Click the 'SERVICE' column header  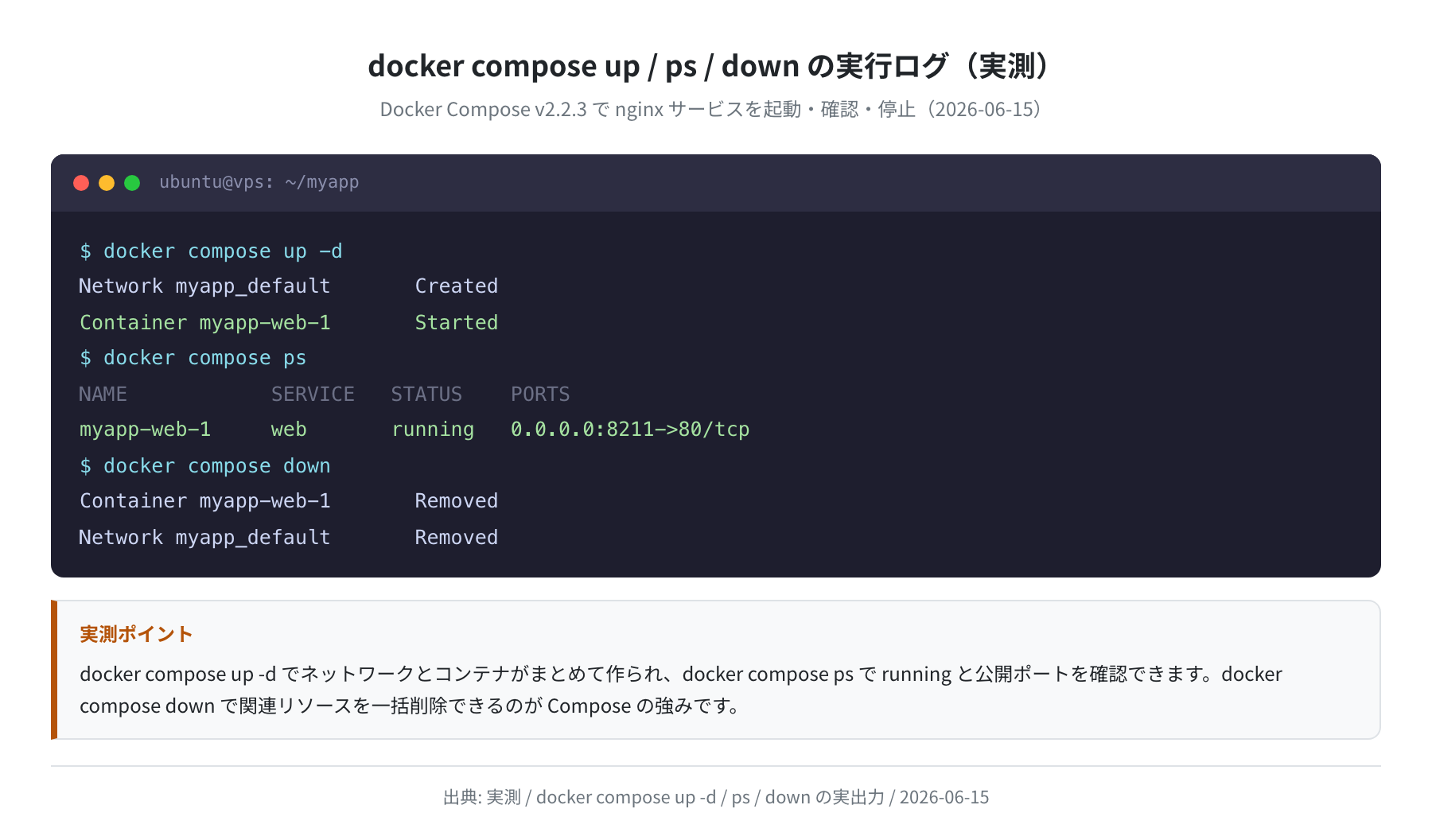(313, 395)
